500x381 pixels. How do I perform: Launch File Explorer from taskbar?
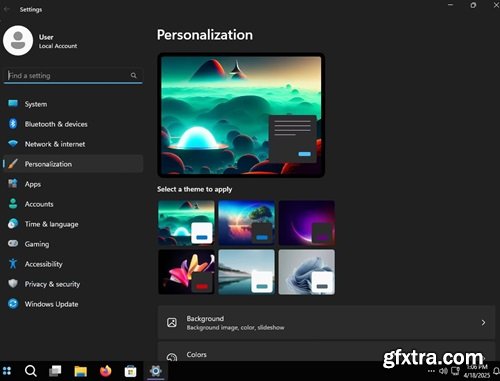click(80, 371)
